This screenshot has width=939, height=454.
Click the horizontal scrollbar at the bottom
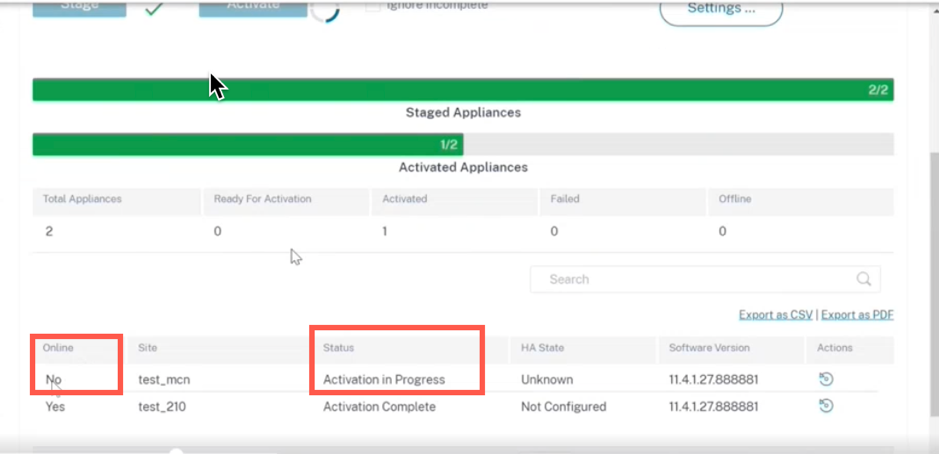point(463,449)
